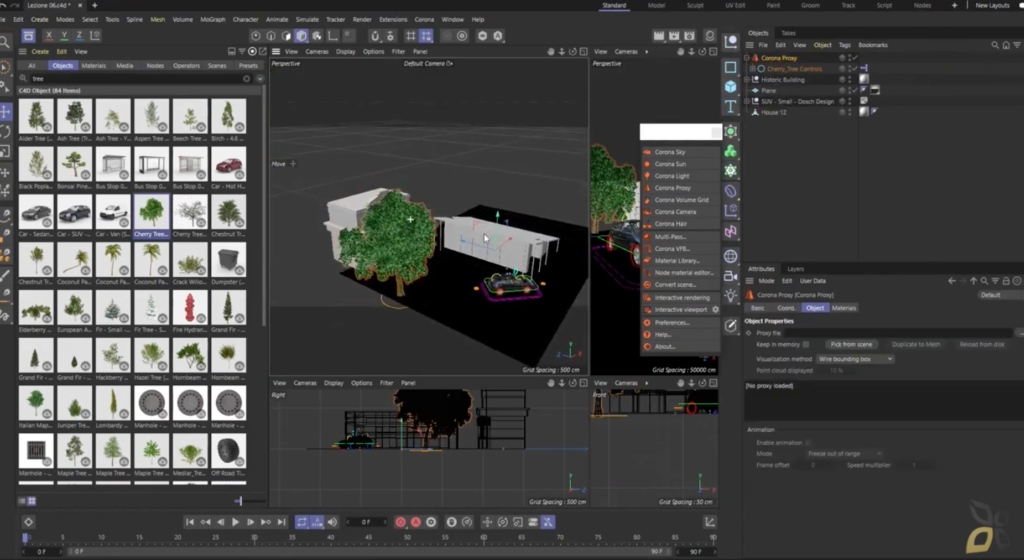Open the MoGraph menu

pyautogui.click(x=212, y=20)
